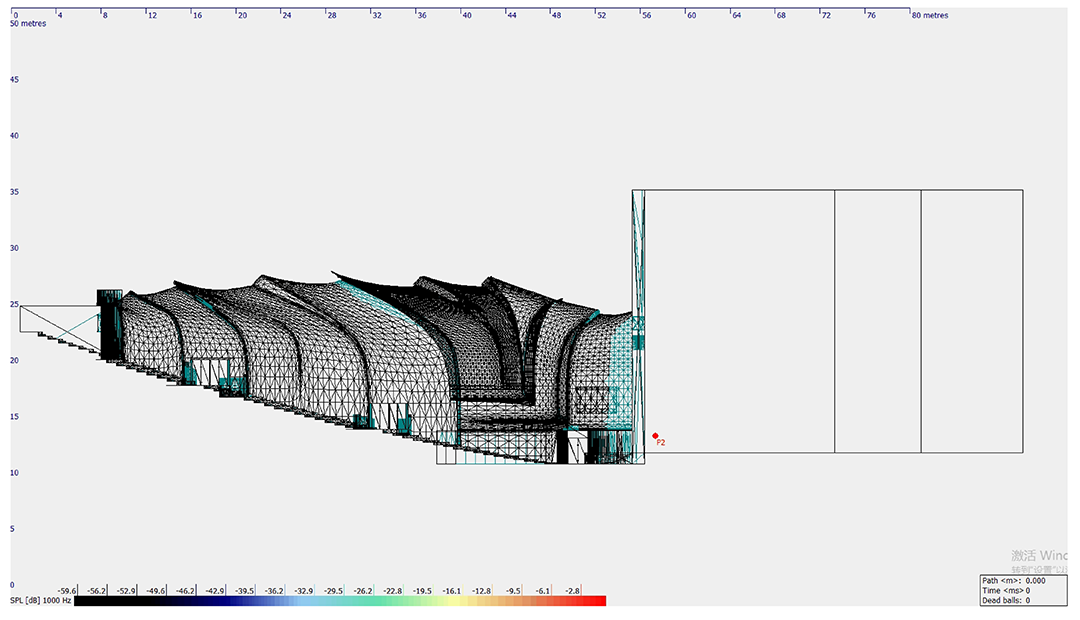Click the 5 label on vertical axis
The image size is (1080, 620).
(12, 529)
